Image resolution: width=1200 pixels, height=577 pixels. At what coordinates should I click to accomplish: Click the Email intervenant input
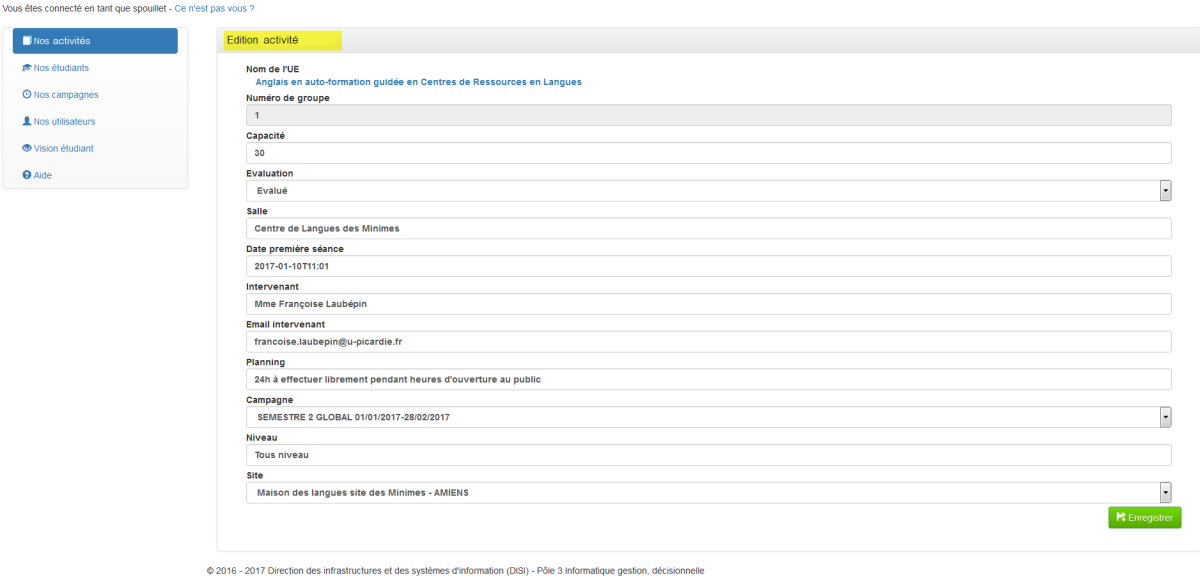[x=708, y=342]
